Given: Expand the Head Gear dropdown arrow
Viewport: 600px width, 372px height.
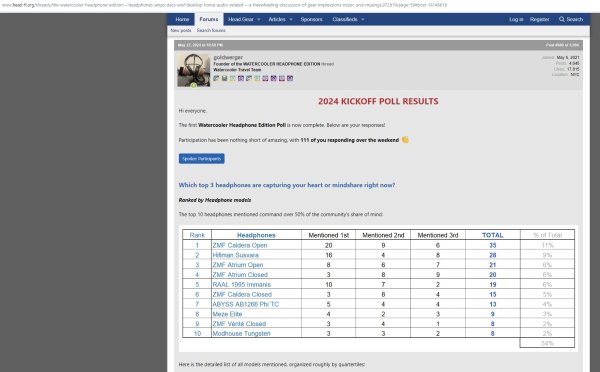Looking at the screenshot, I should click(x=259, y=20).
